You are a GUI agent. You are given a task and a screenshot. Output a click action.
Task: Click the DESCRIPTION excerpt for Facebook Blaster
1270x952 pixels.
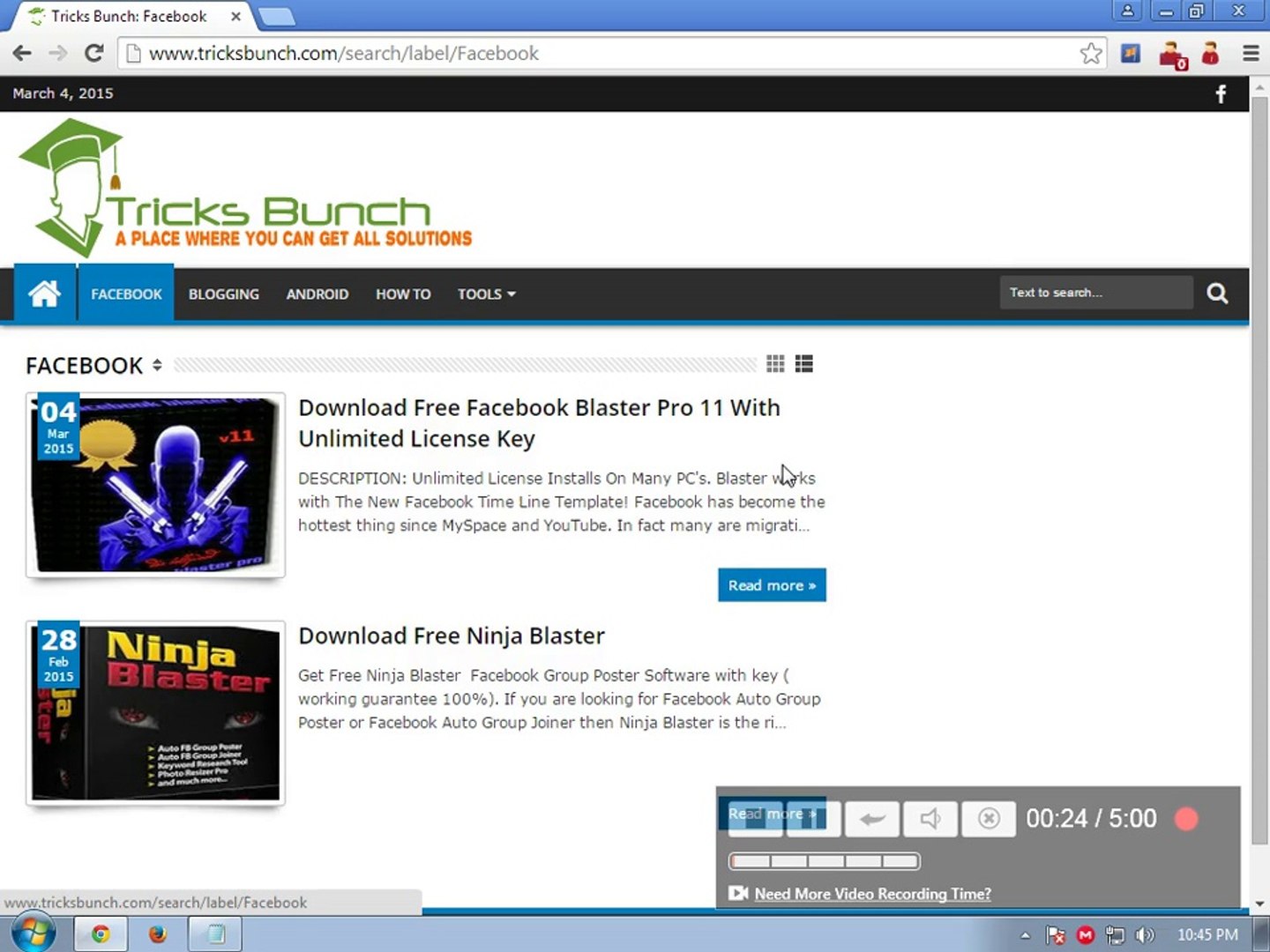click(x=562, y=502)
